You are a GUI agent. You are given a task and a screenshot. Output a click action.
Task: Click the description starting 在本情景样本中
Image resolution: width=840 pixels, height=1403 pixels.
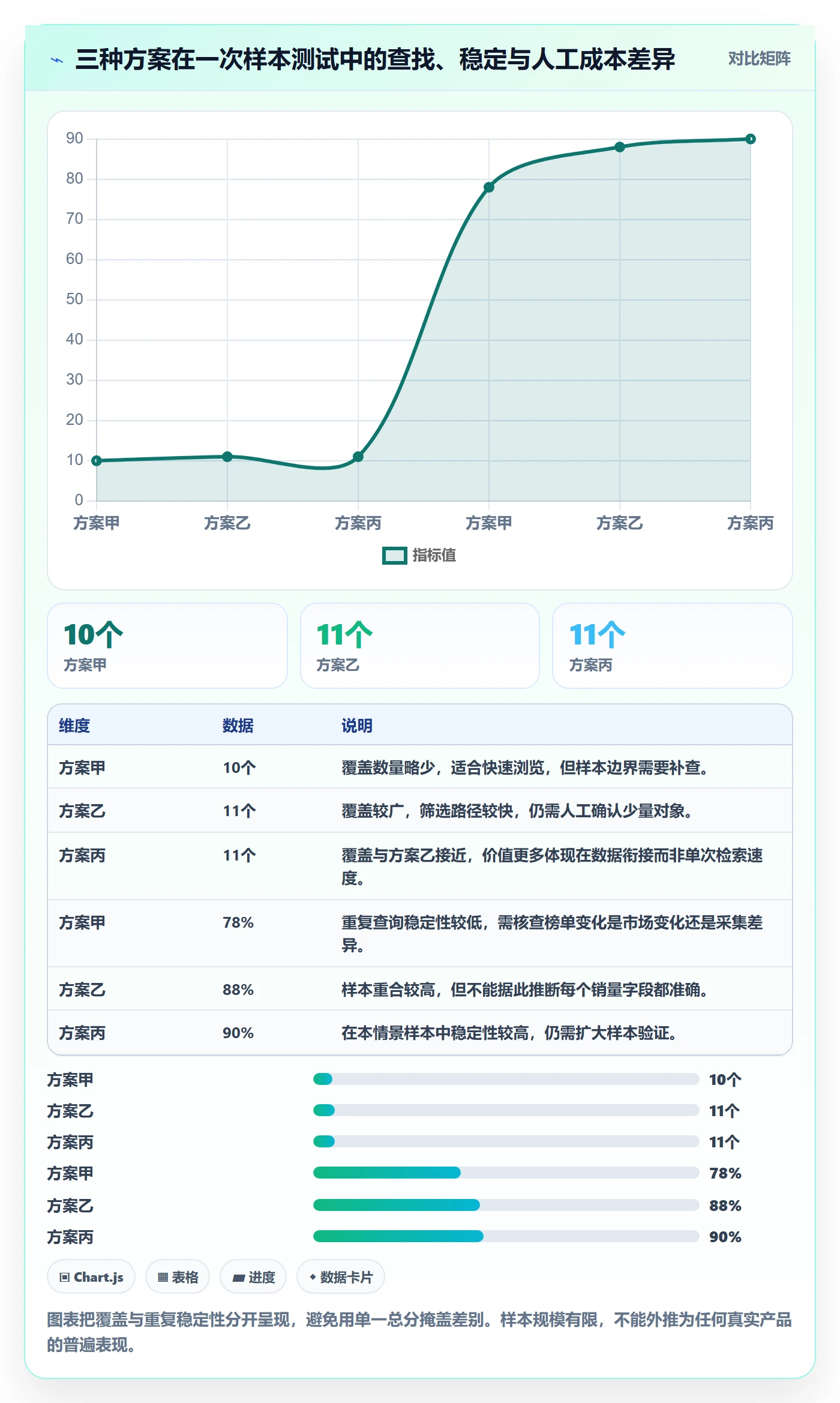(509, 1033)
